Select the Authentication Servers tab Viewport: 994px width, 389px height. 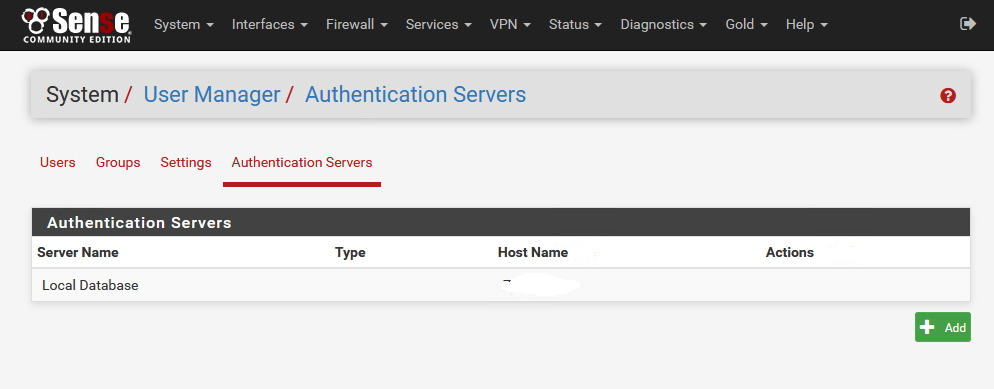pos(302,163)
